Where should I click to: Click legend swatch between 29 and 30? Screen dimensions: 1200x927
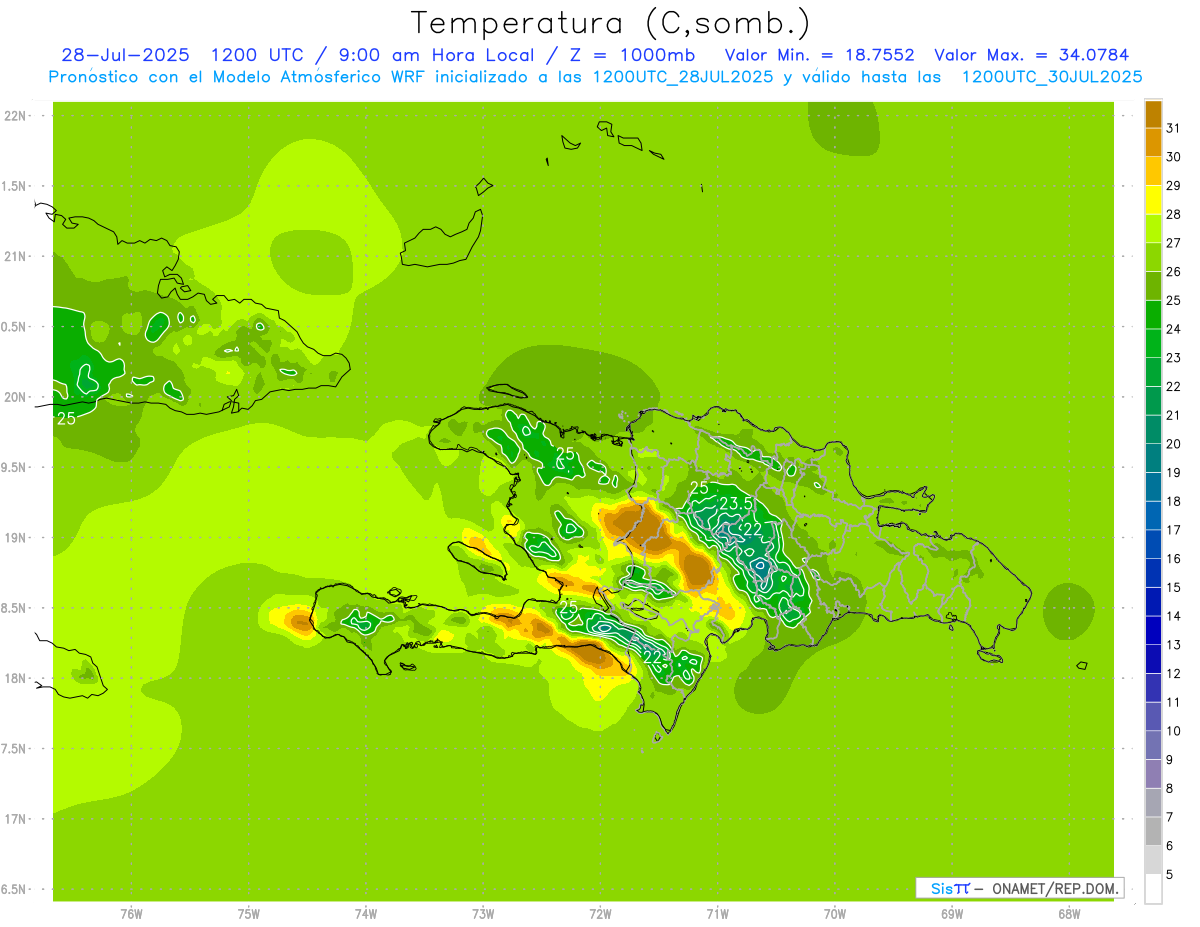(1153, 171)
